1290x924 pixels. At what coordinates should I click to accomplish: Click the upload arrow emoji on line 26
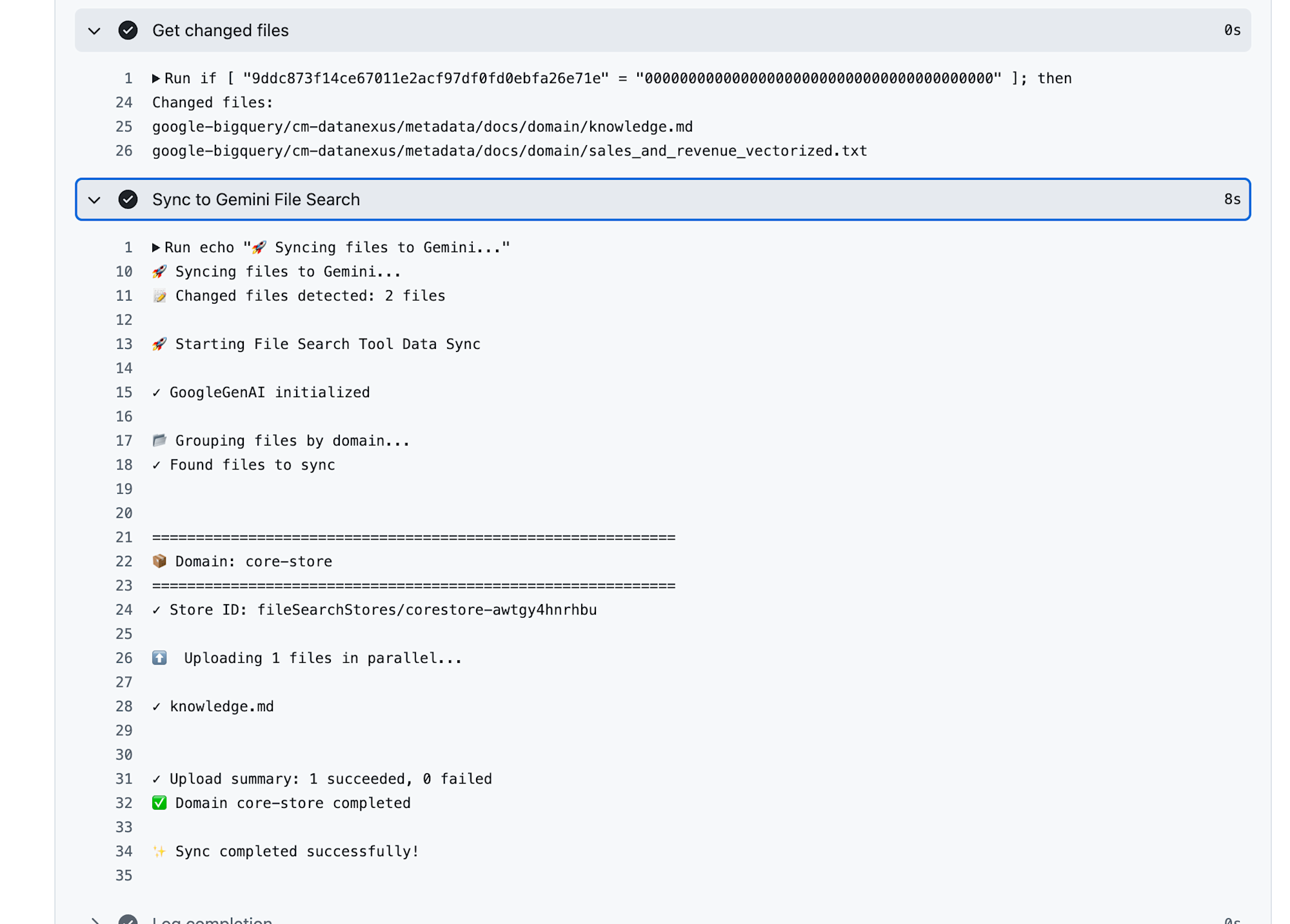159,658
